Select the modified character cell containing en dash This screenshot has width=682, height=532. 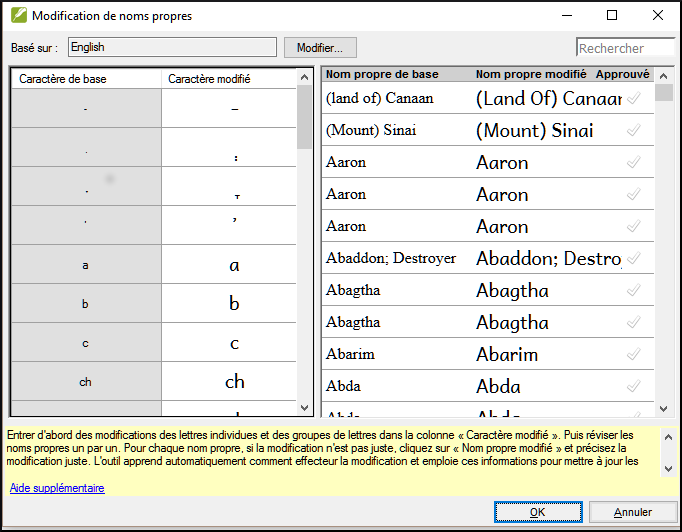(x=229, y=109)
